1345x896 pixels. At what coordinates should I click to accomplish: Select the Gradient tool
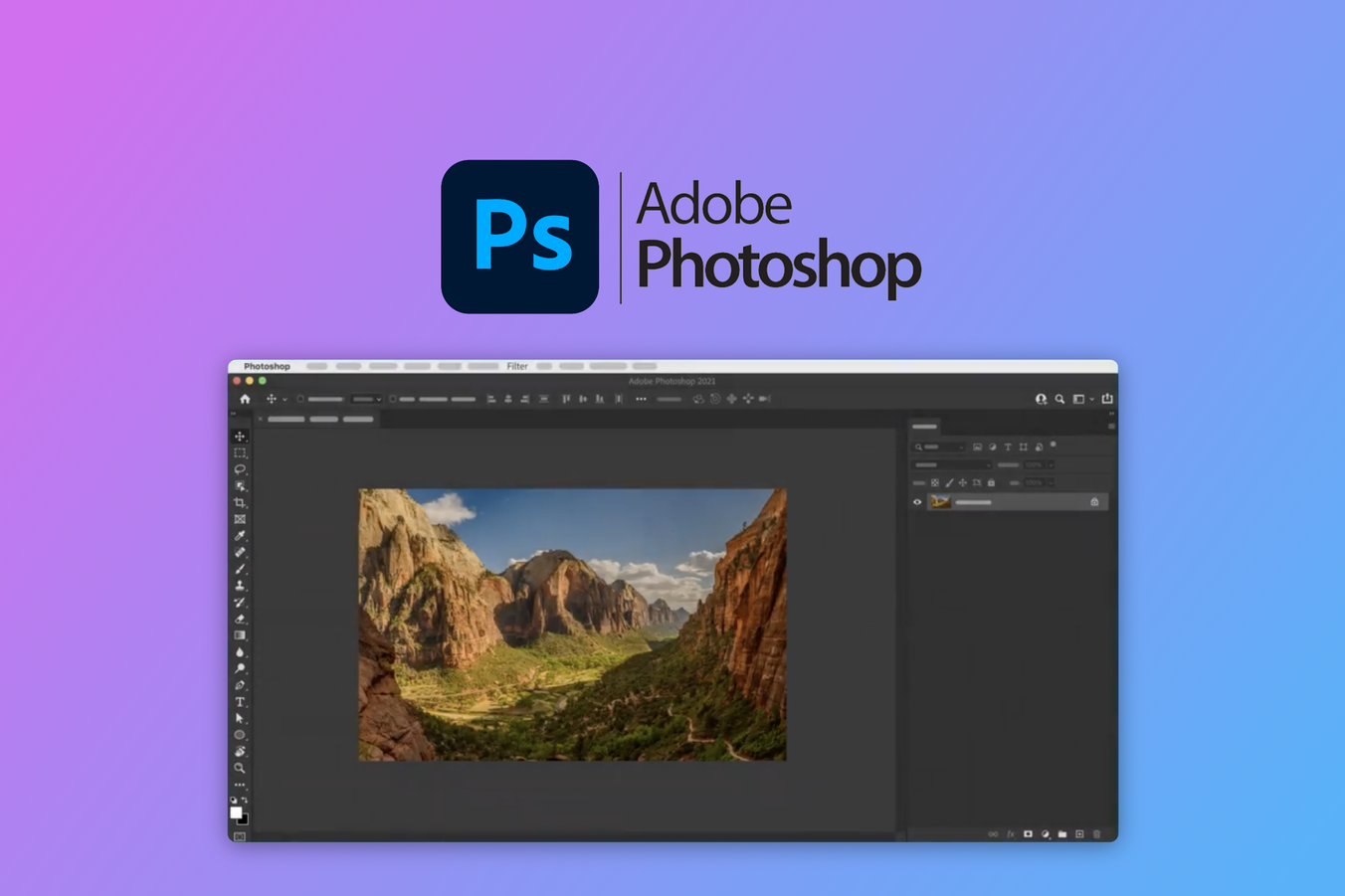[x=240, y=635]
